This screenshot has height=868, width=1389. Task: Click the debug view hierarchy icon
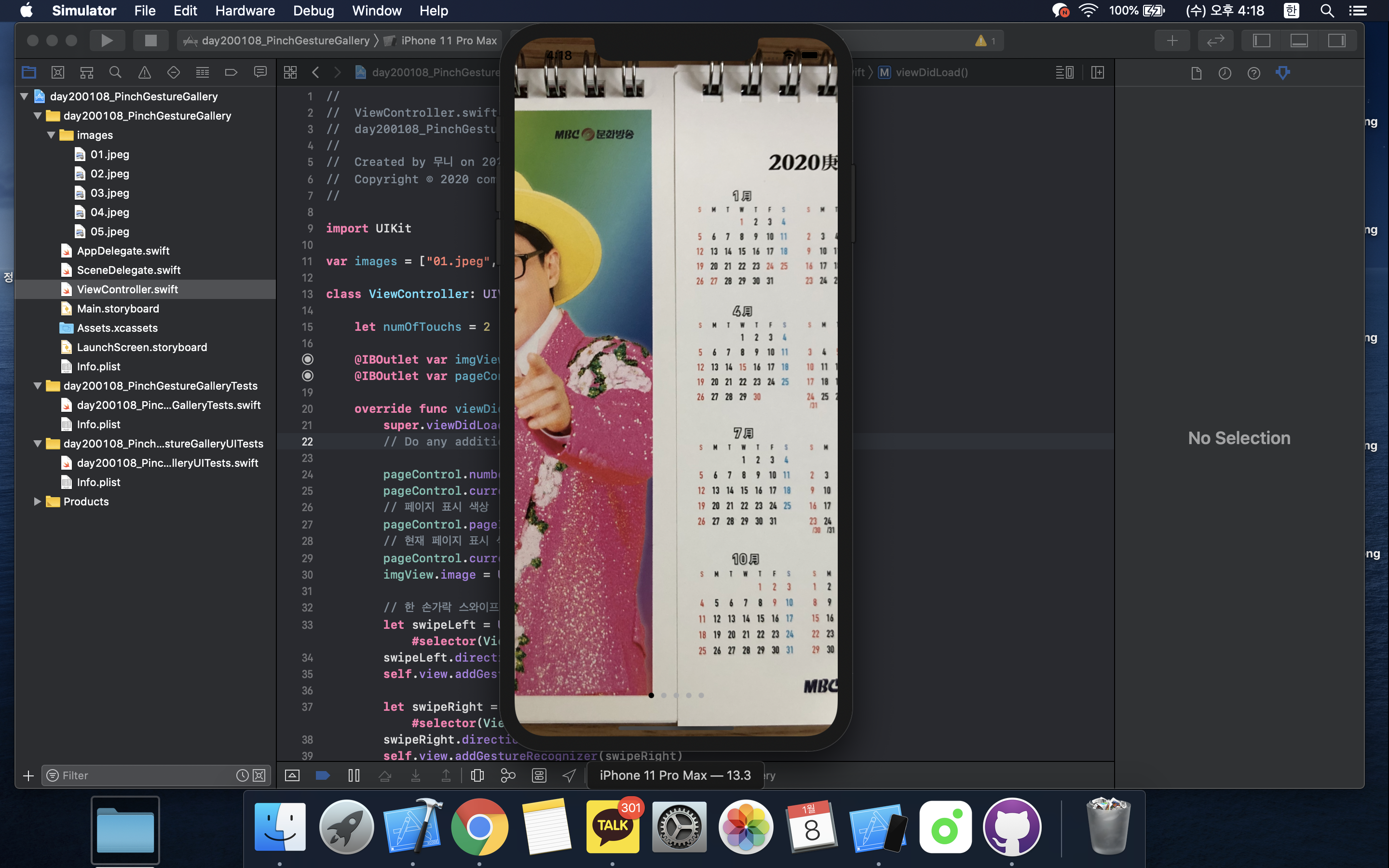tap(477, 775)
